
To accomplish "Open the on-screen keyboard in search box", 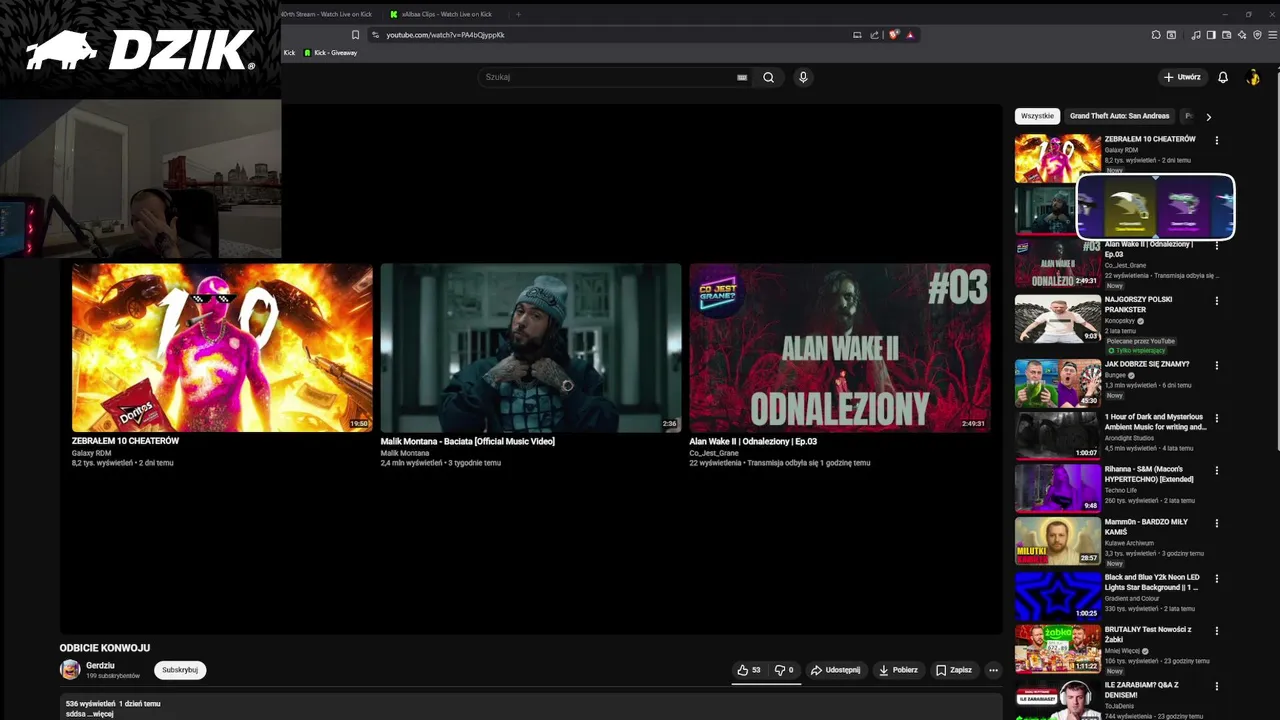I will [742, 77].
